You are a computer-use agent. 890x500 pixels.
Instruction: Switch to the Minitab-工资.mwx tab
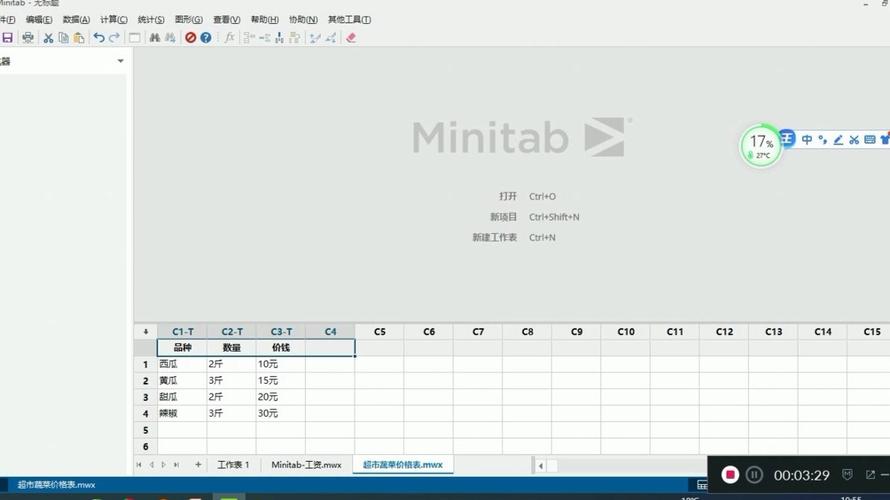[x=307, y=464]
